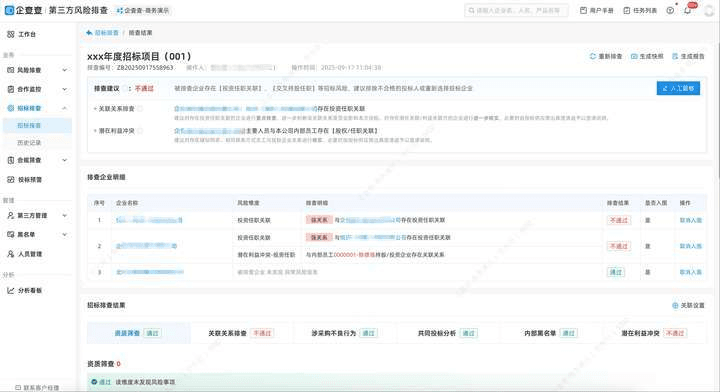Click the 强关系 tag in row 1

(319, 220)
